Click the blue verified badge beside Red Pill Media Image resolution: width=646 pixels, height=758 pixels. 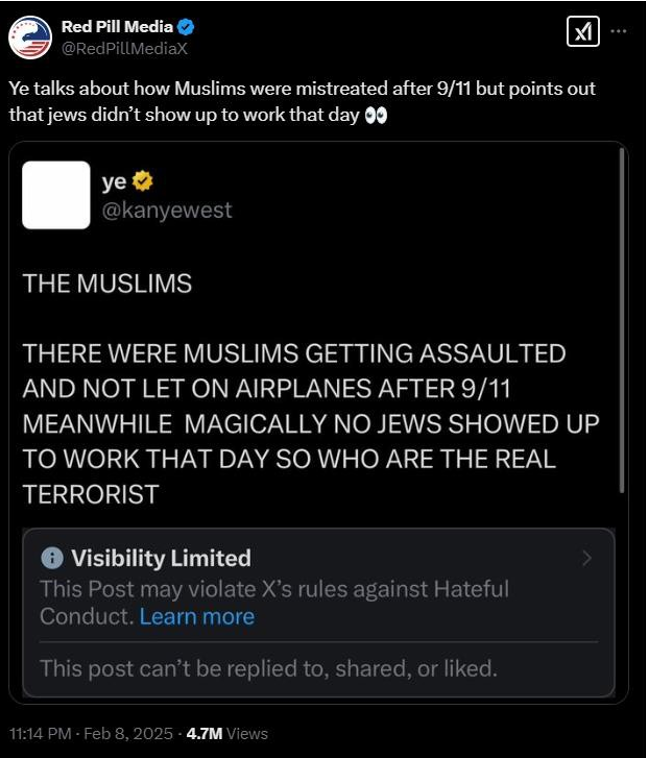pos(185,26)
